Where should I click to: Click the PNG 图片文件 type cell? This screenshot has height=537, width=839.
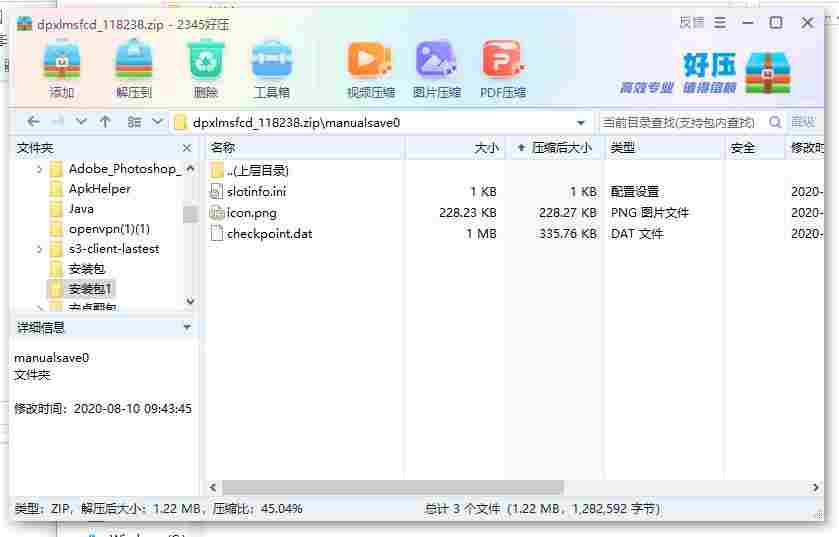[650, 213]
